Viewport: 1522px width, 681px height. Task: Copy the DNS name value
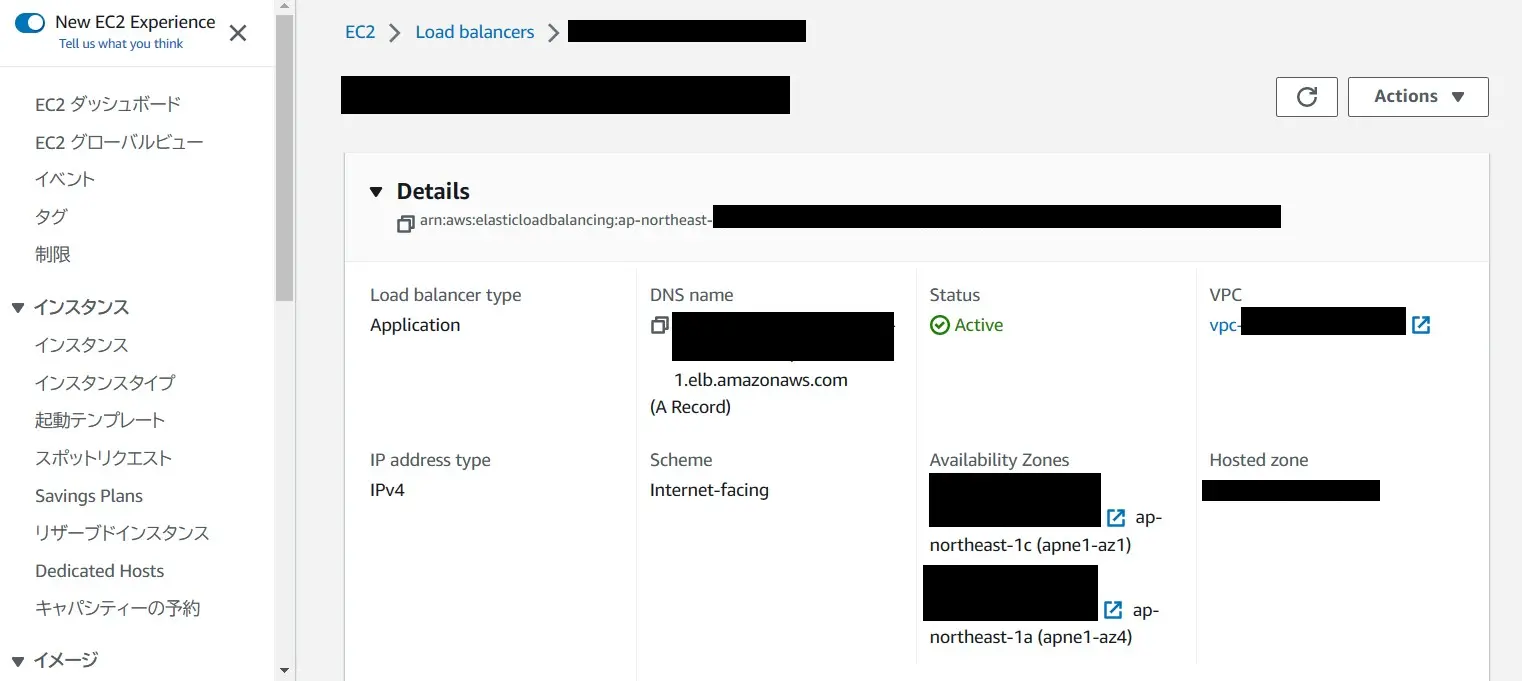tap(659, 325)
